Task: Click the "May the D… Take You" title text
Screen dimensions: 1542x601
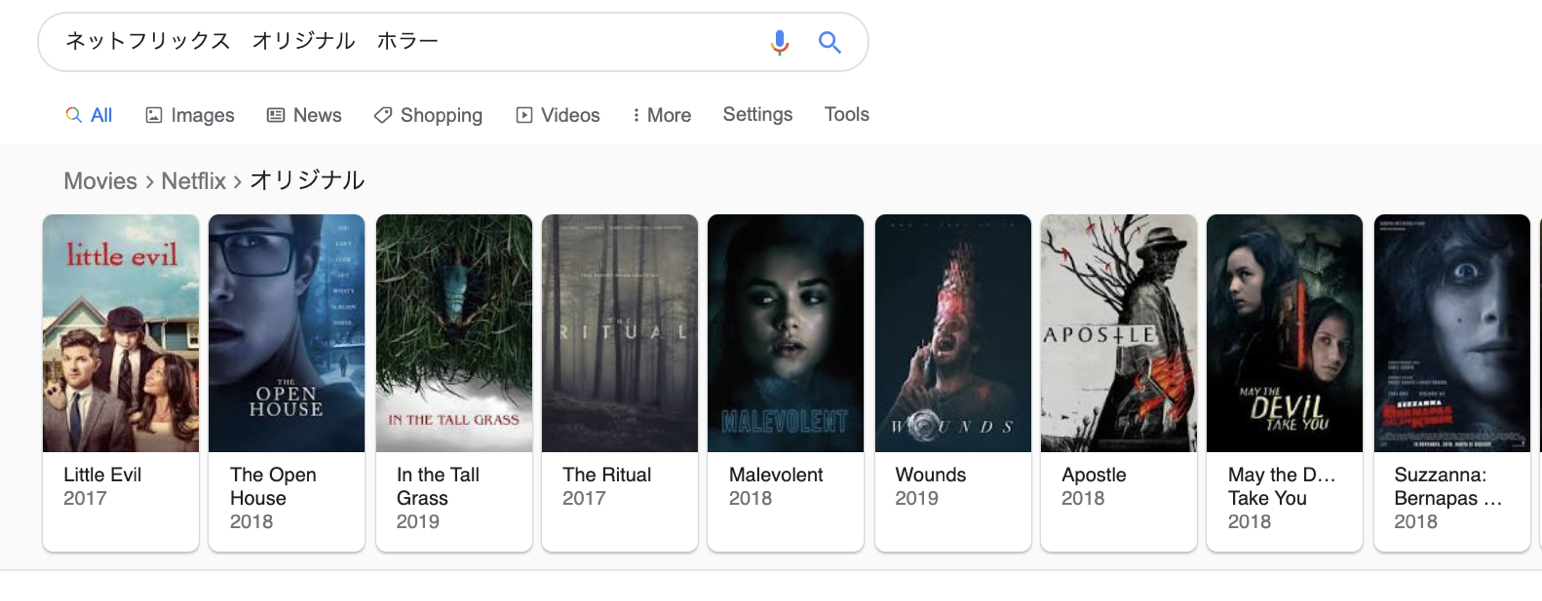Action: pos(1282,487)
